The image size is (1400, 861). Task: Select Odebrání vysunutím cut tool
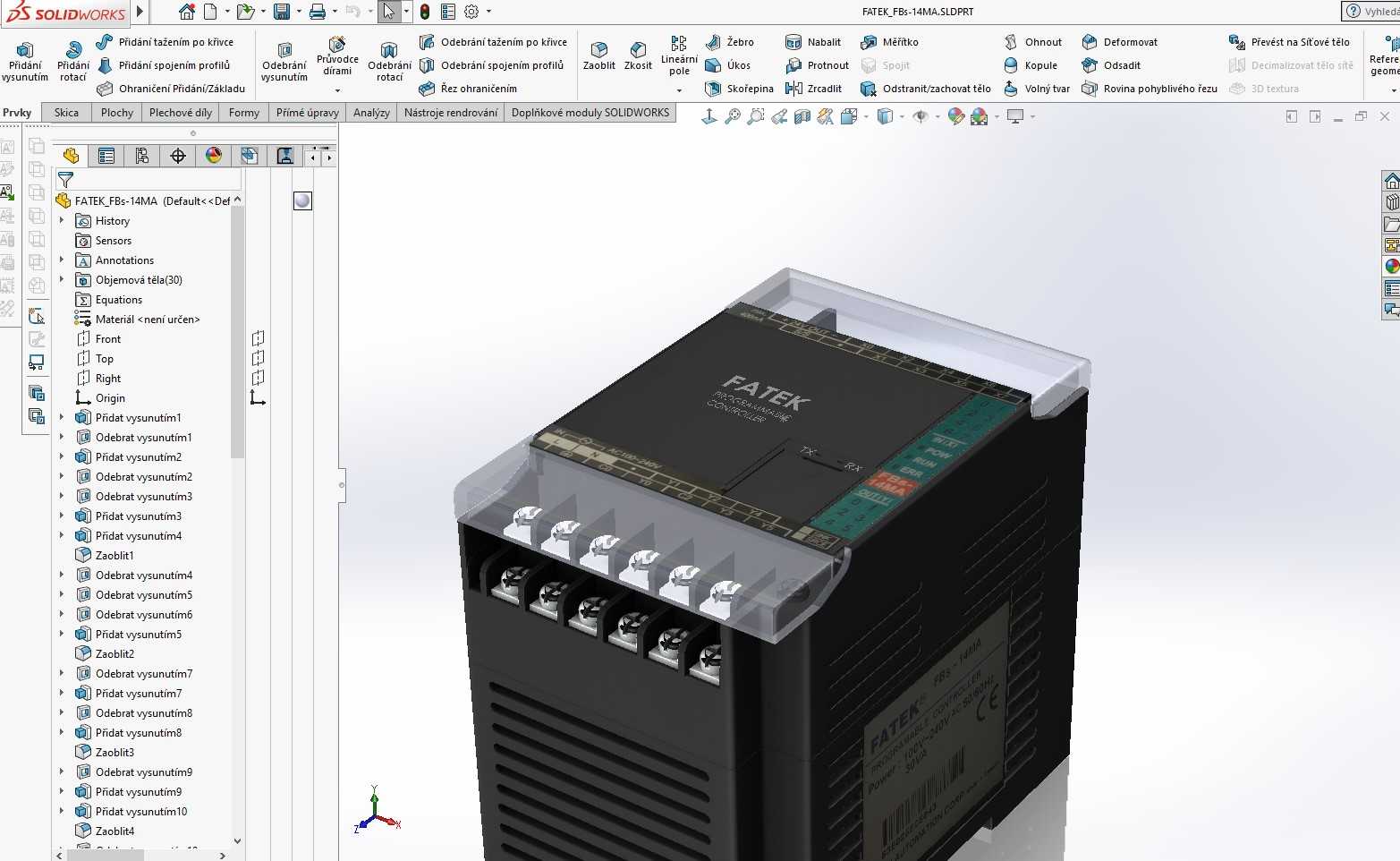[284, 61]
